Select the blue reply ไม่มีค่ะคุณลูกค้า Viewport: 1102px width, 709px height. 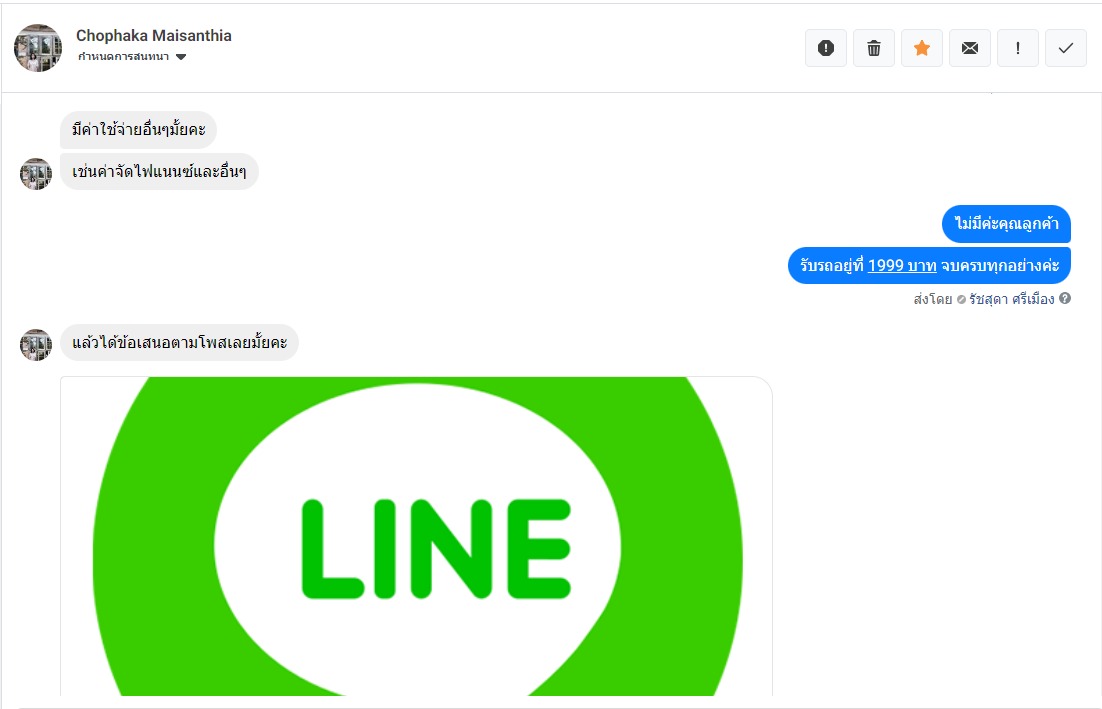pos(1006,223)
